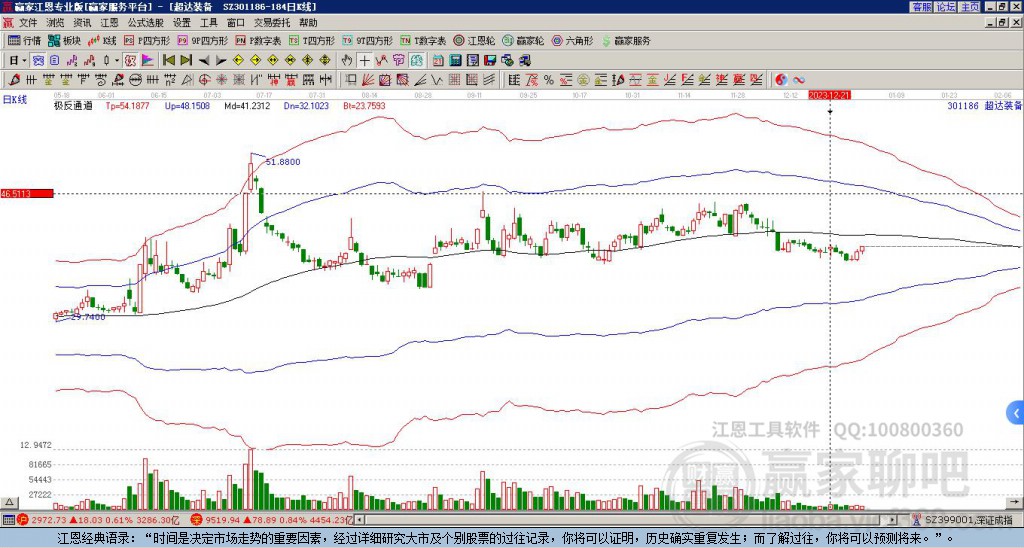Select the percent sign retracement tool

pyautogui.click(x=549, y=80)
